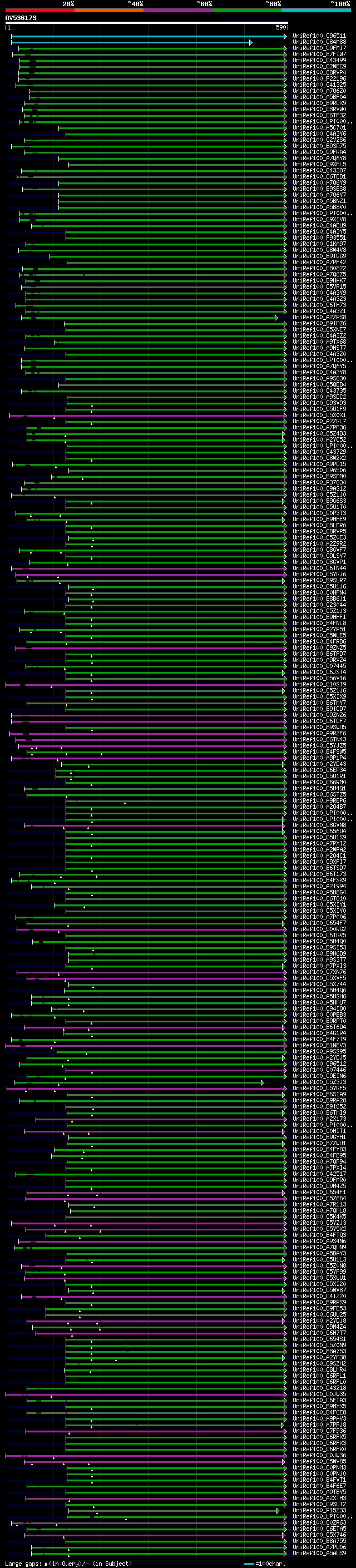This screenshot has width=356, height=1568.
Task: Select the UniRef100_A7PF42 label
Action: point(319,263)
